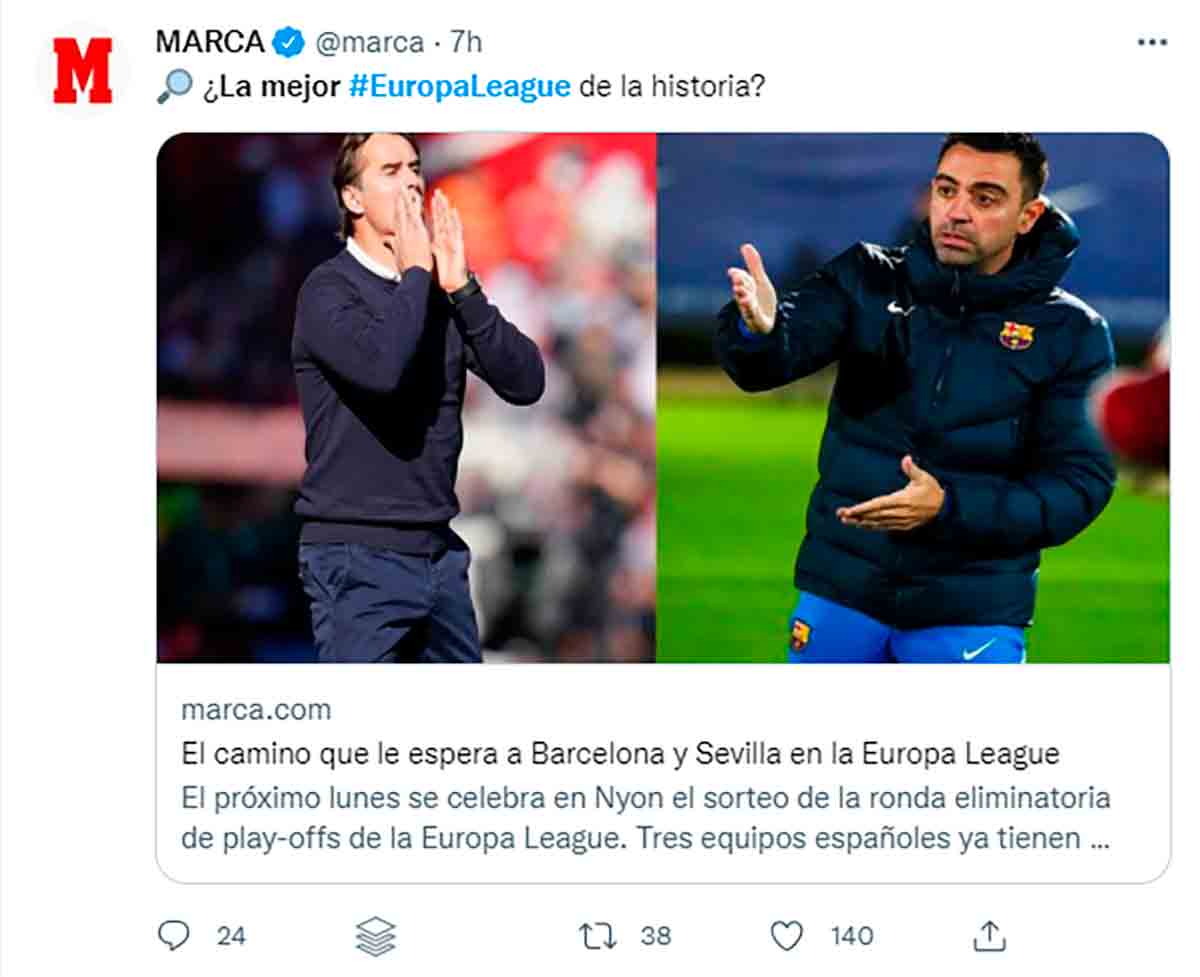
Task: Retweet using the retweet arrows icon
Action: tap(597, 936)
